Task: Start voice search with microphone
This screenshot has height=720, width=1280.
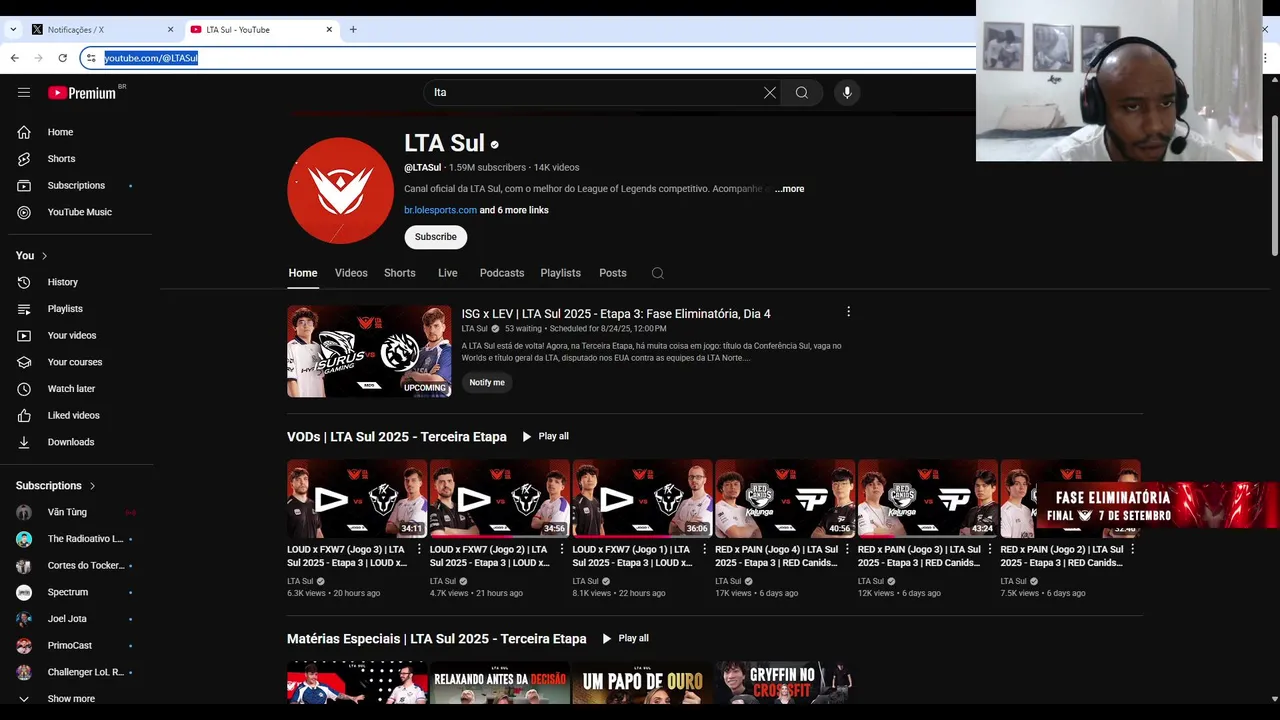Action: (x=847, y=92)
